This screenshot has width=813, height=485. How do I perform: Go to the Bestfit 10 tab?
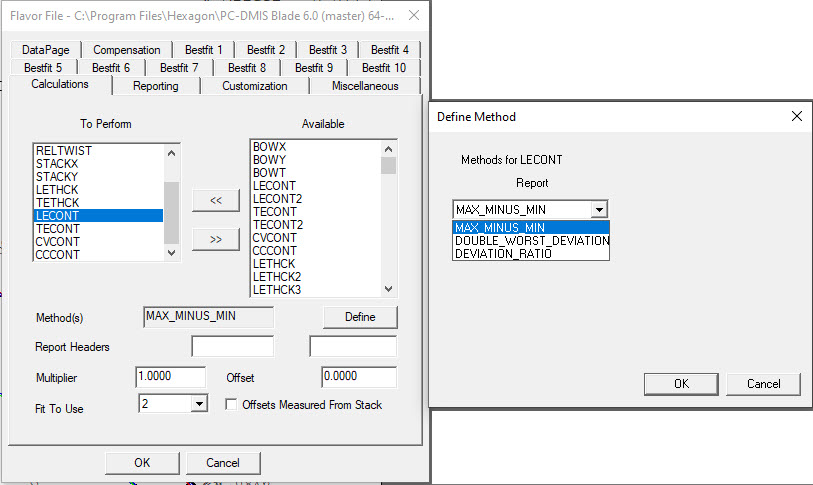coord(384,68)
